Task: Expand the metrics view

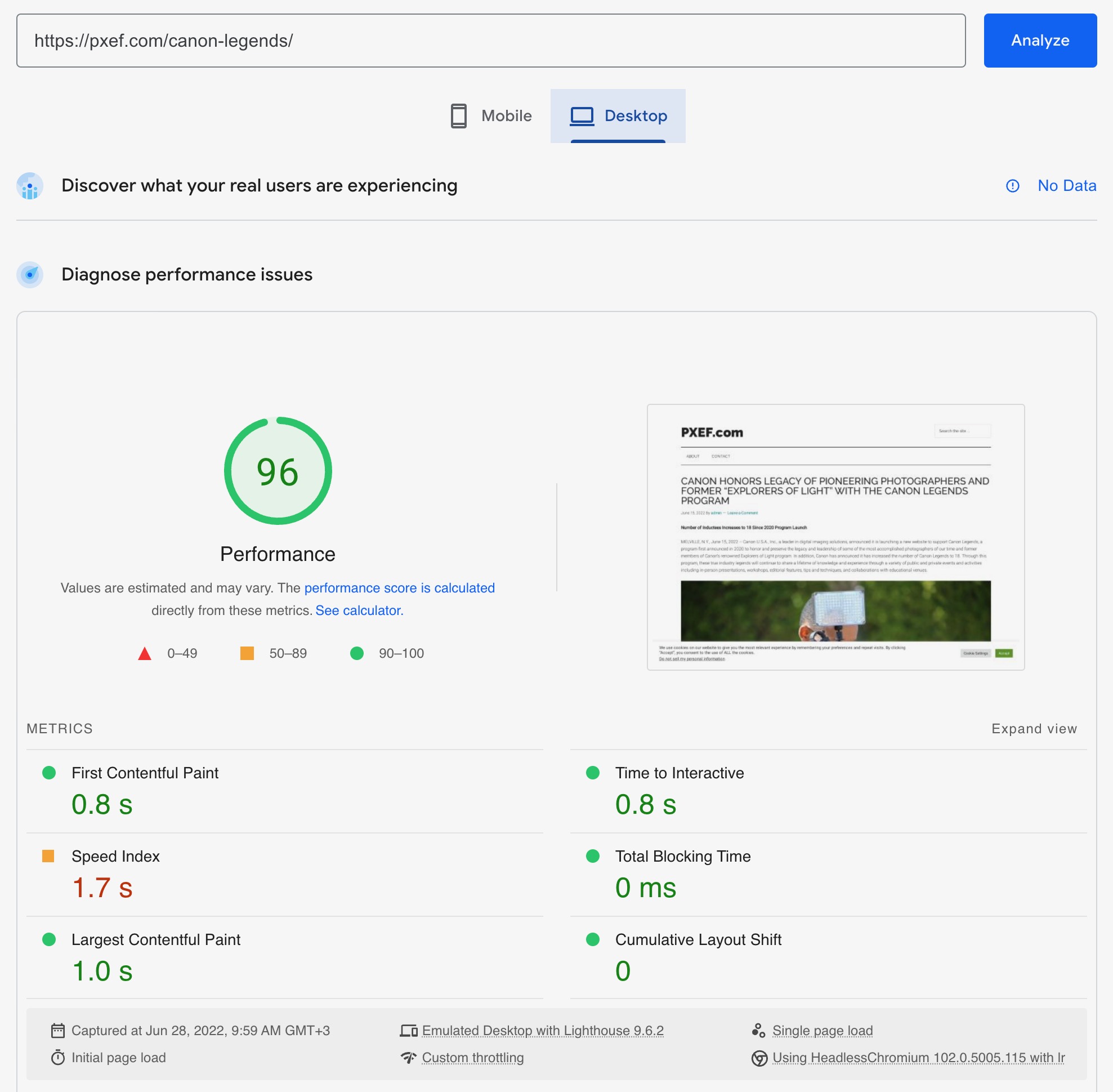Action: [1034, 728]
